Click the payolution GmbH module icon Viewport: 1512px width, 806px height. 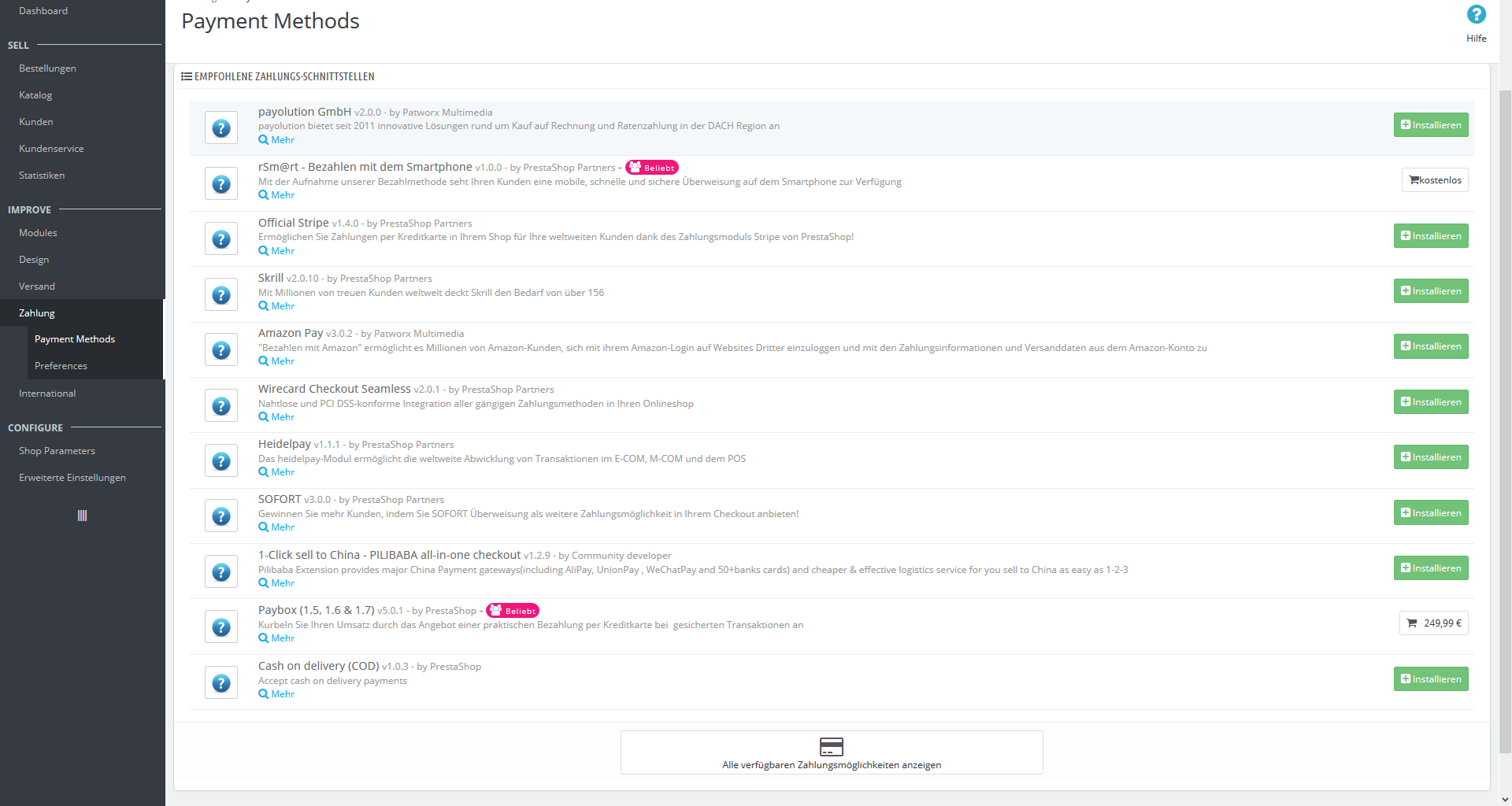(x=221, y=128)
